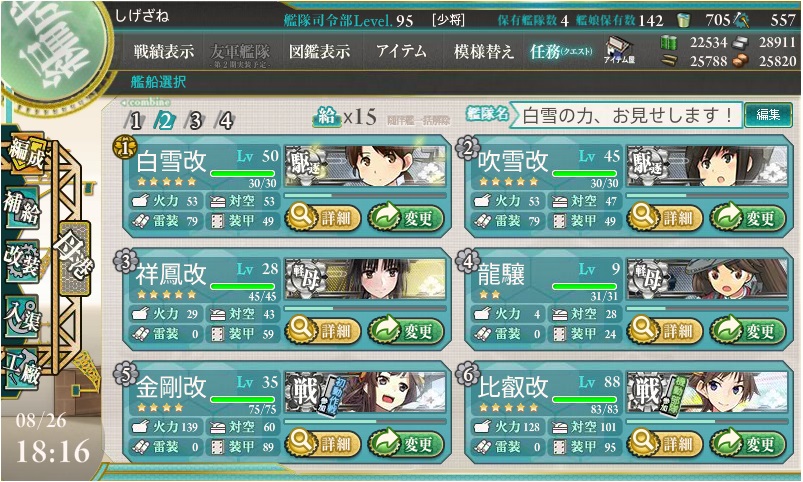Click 祥鳳改 green HP bar

tap(242, 286)
